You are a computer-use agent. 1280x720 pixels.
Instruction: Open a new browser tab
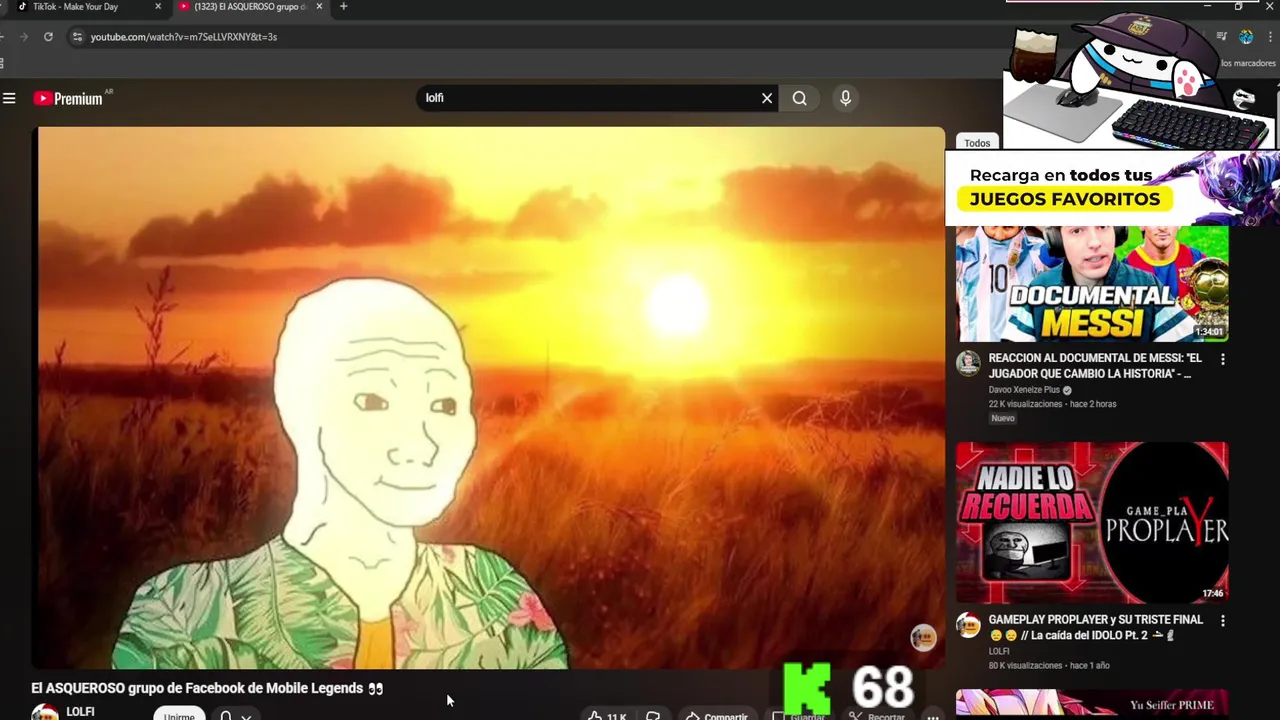pos(343,7)
